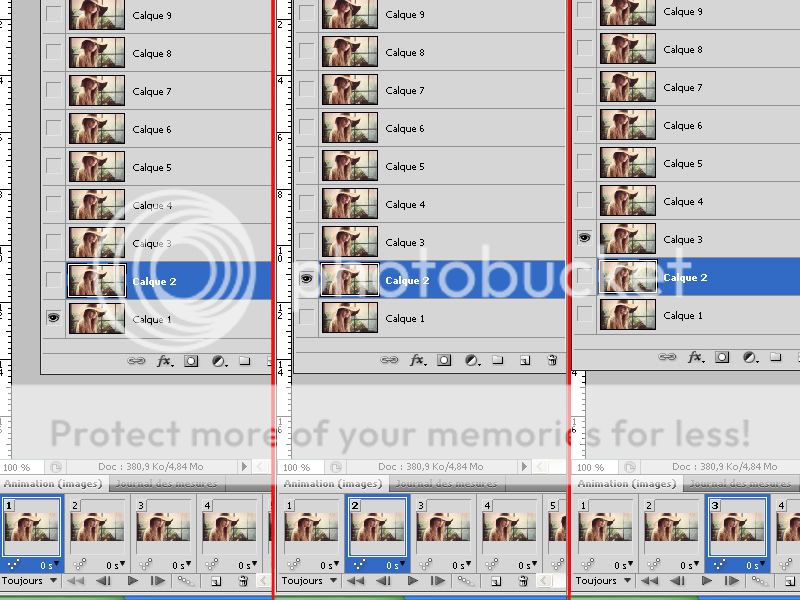
Task: Play the animation in right screenshot
Action: [707, 581]
